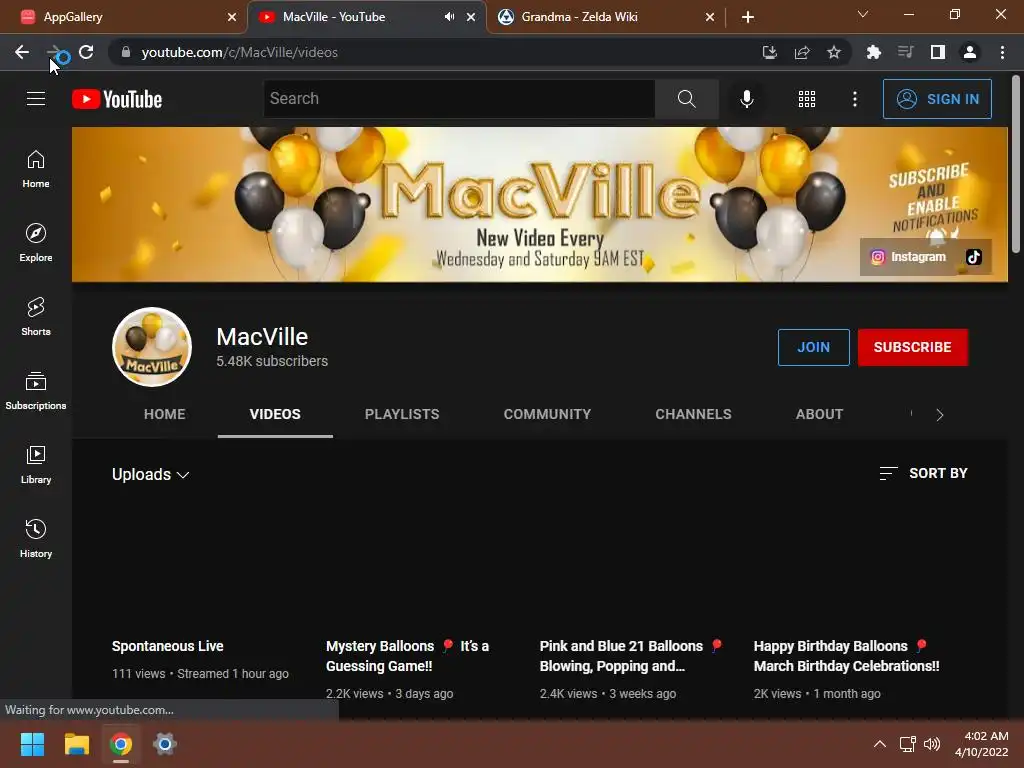The image size is (1024, 768).
Task: Switch to the AppGallery tab
Action: [x=124, y=17]
